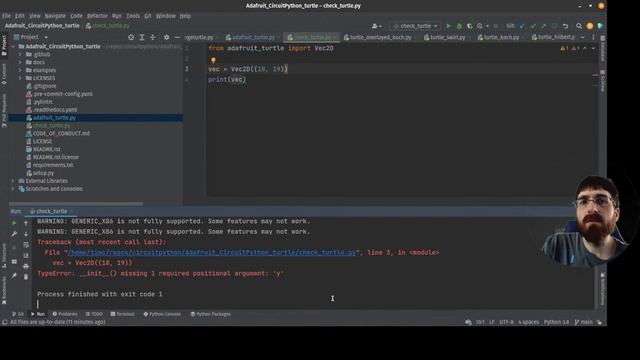The height and width of the screenshot is (360, 640).
Task: Open setup.py in project tree
Action: [43, 173]
